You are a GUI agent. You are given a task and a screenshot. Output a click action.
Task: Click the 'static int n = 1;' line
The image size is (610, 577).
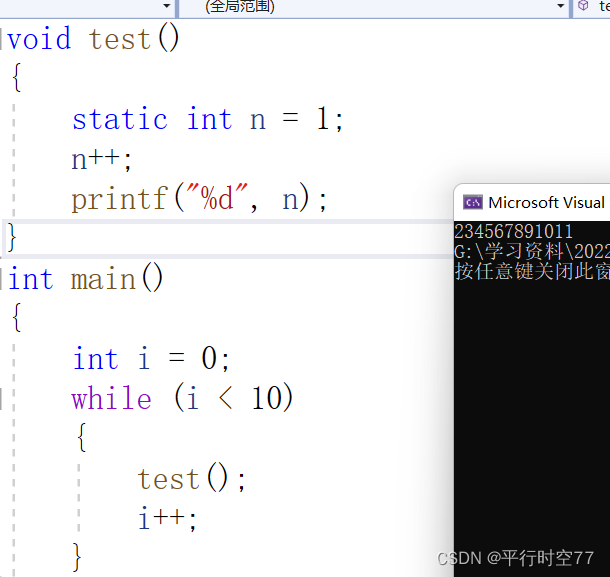point(207,119)
